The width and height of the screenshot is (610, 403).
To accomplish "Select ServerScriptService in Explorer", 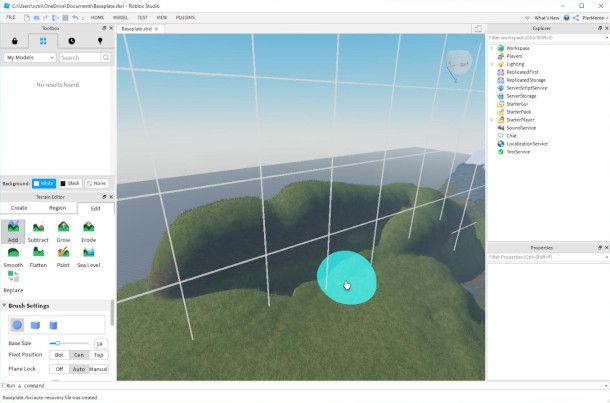I will pyautogui.click(x=527, y=88).
